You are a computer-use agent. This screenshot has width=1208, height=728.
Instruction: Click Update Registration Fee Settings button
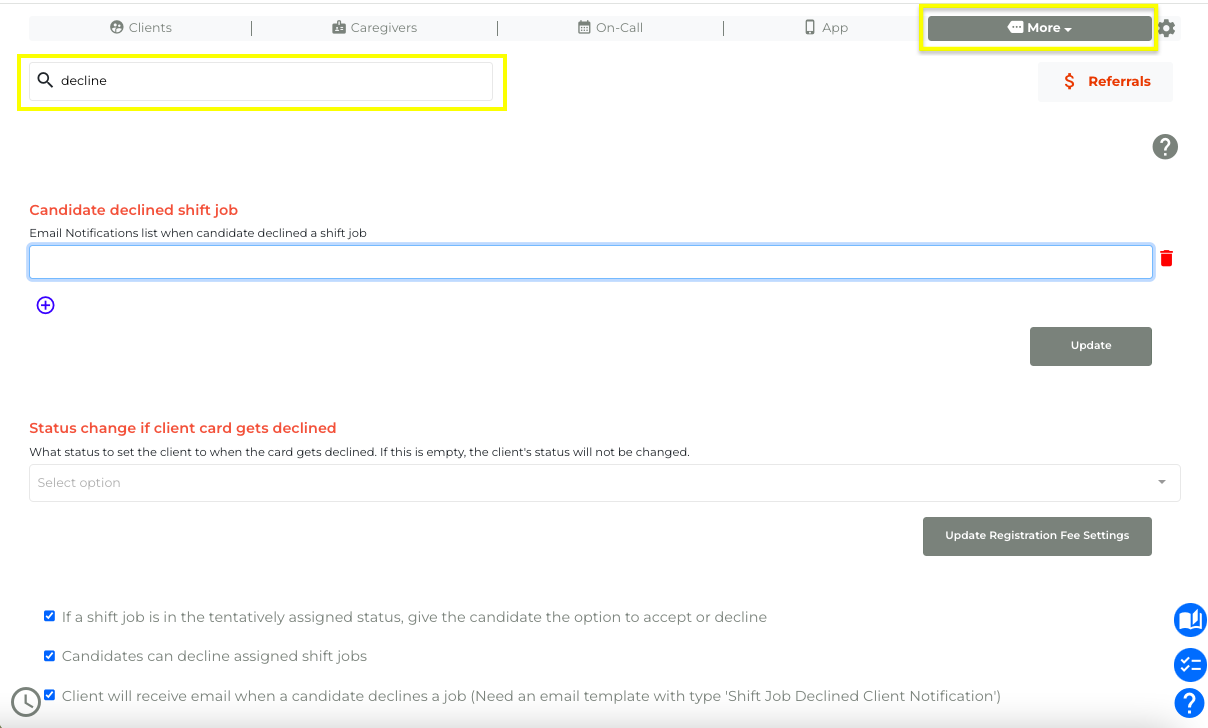1037,536
